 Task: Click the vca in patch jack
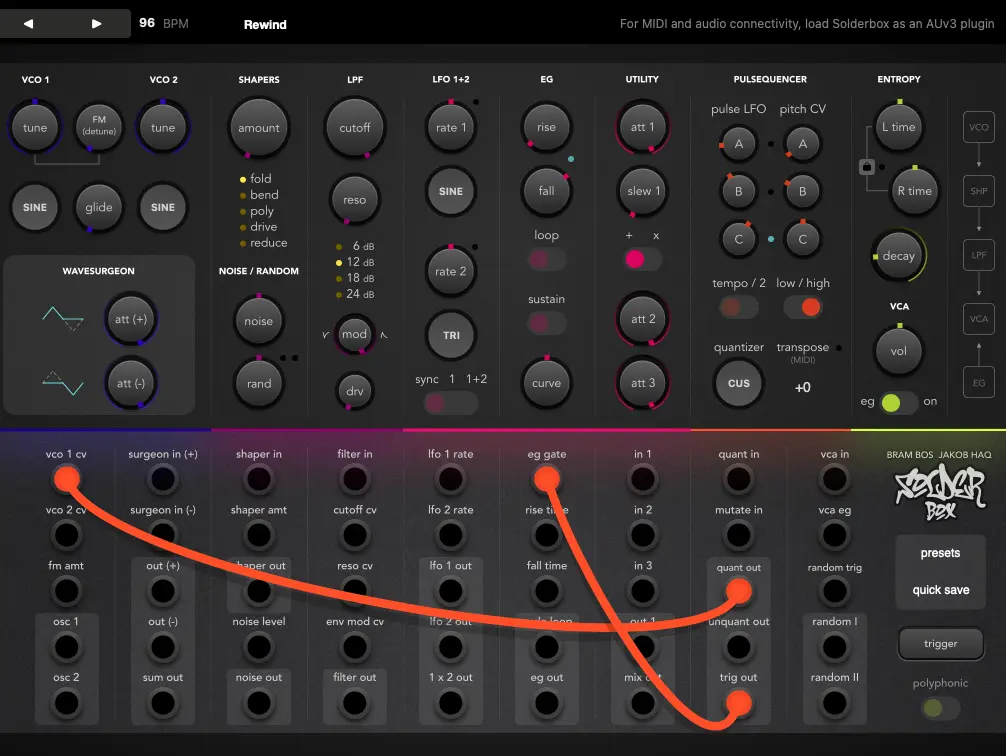click(x=834, y=479)
